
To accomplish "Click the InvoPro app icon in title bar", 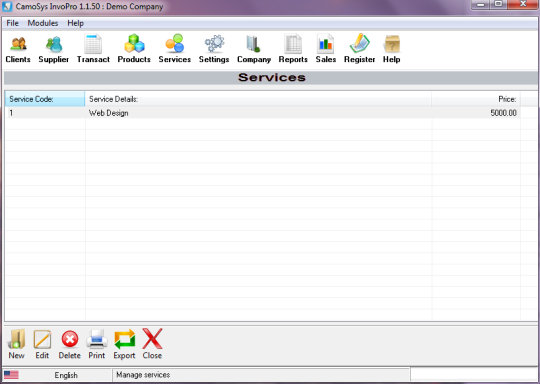I will 7,7.
